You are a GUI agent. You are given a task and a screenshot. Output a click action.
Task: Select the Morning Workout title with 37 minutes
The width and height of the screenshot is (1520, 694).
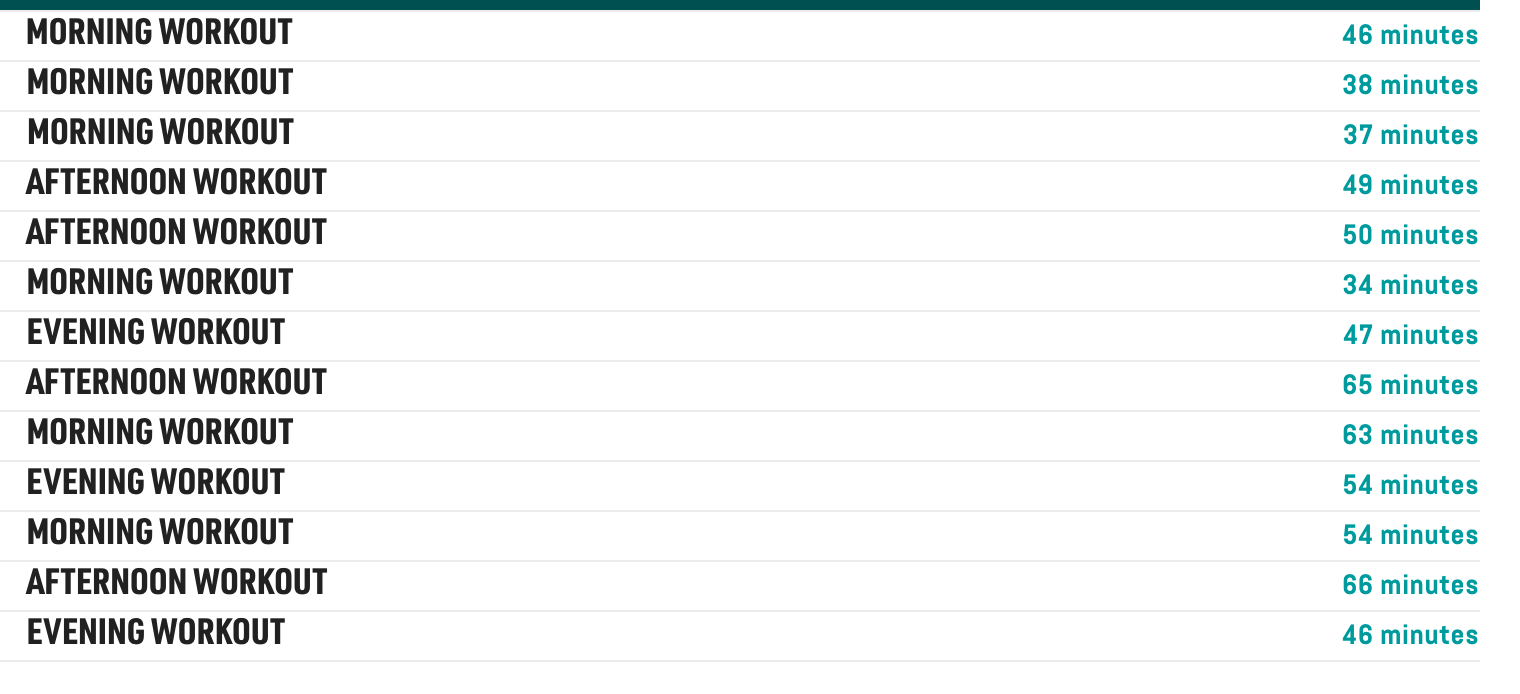coord(160,133)
